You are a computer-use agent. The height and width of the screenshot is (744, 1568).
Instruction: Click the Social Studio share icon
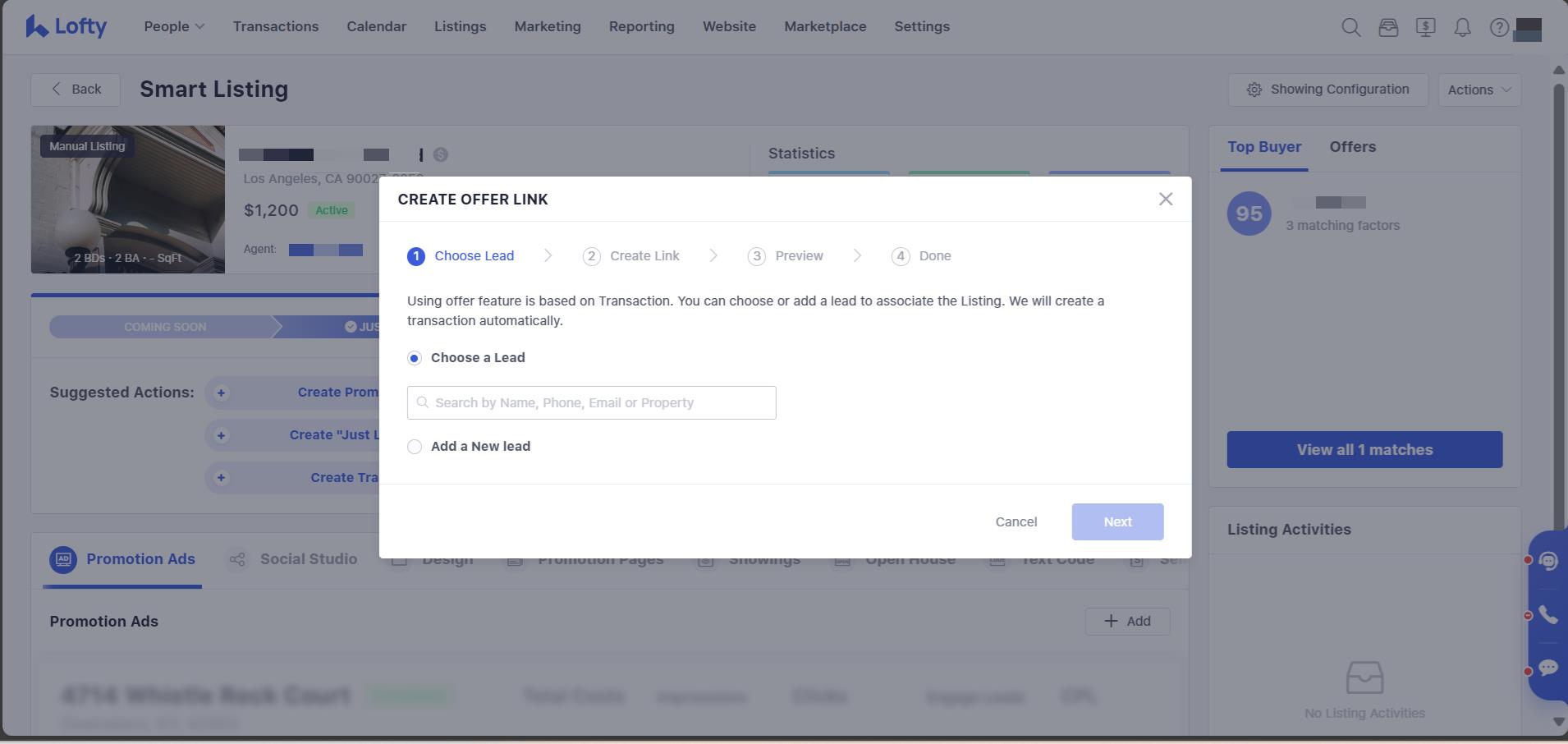tap(237, 559)
